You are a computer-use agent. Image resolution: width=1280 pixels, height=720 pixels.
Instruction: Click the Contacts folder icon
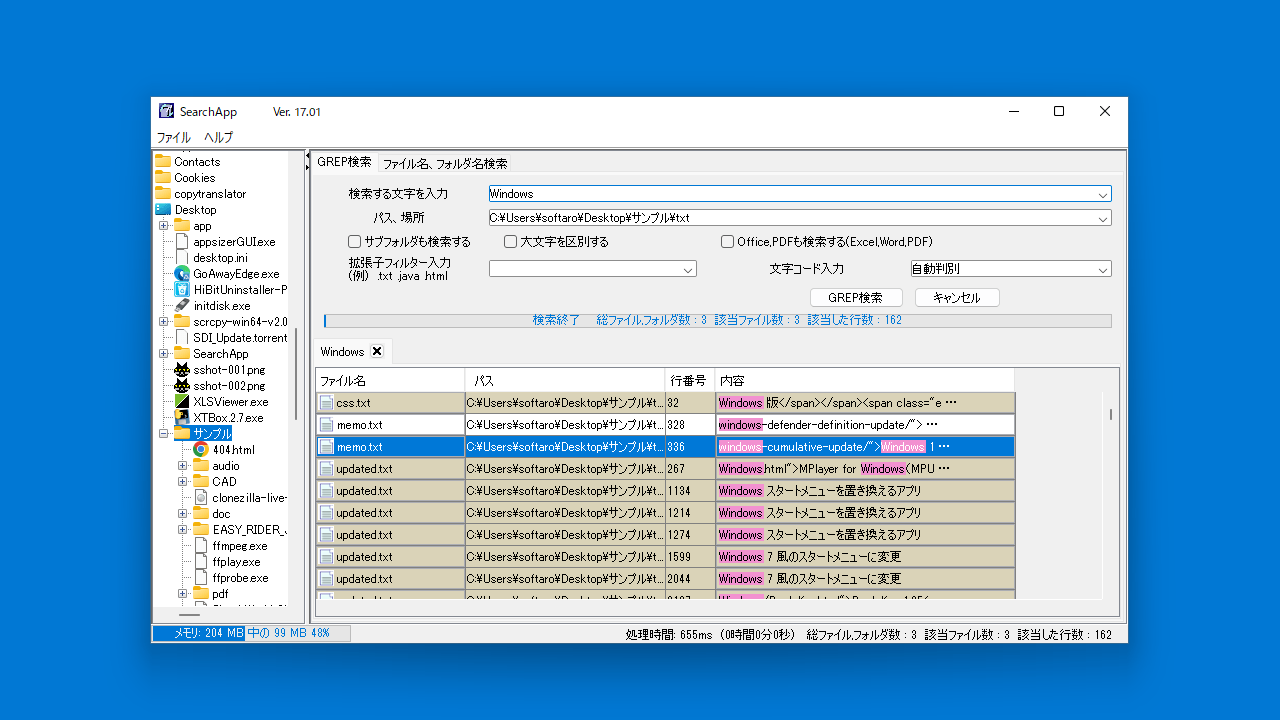click(163, 161)
